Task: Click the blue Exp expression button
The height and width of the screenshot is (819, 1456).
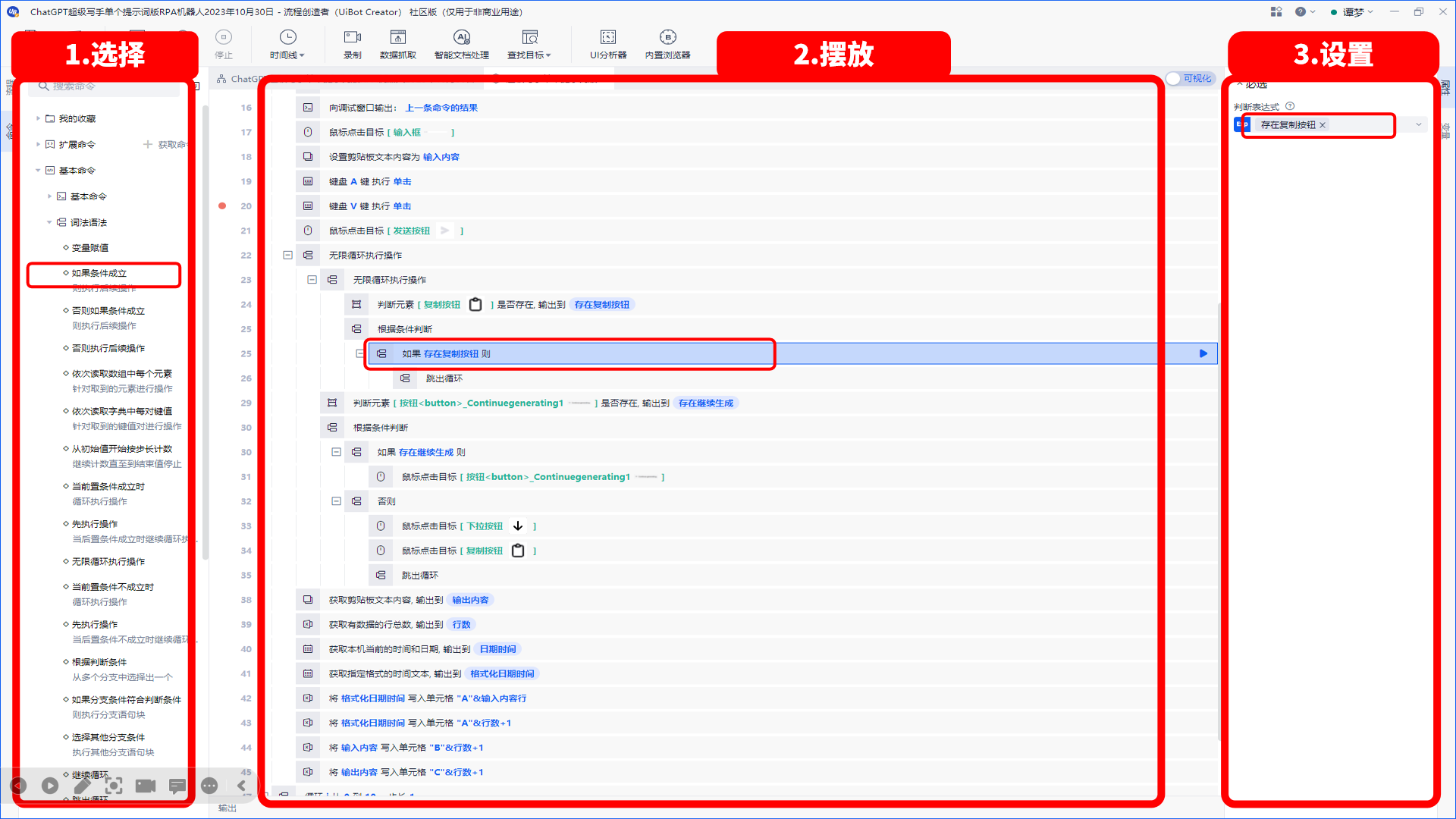Action: coord(1242,124)
